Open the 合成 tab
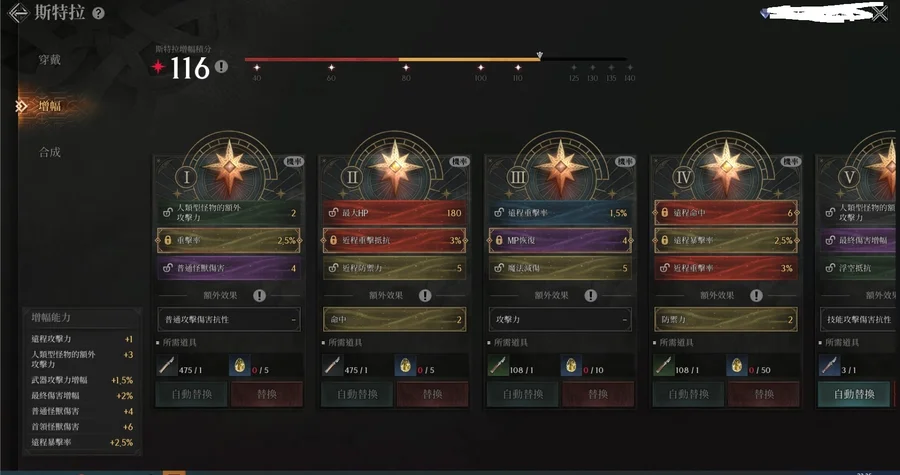Image resolution: width=900 pixels, height=475 pixels. coord(50,152)
